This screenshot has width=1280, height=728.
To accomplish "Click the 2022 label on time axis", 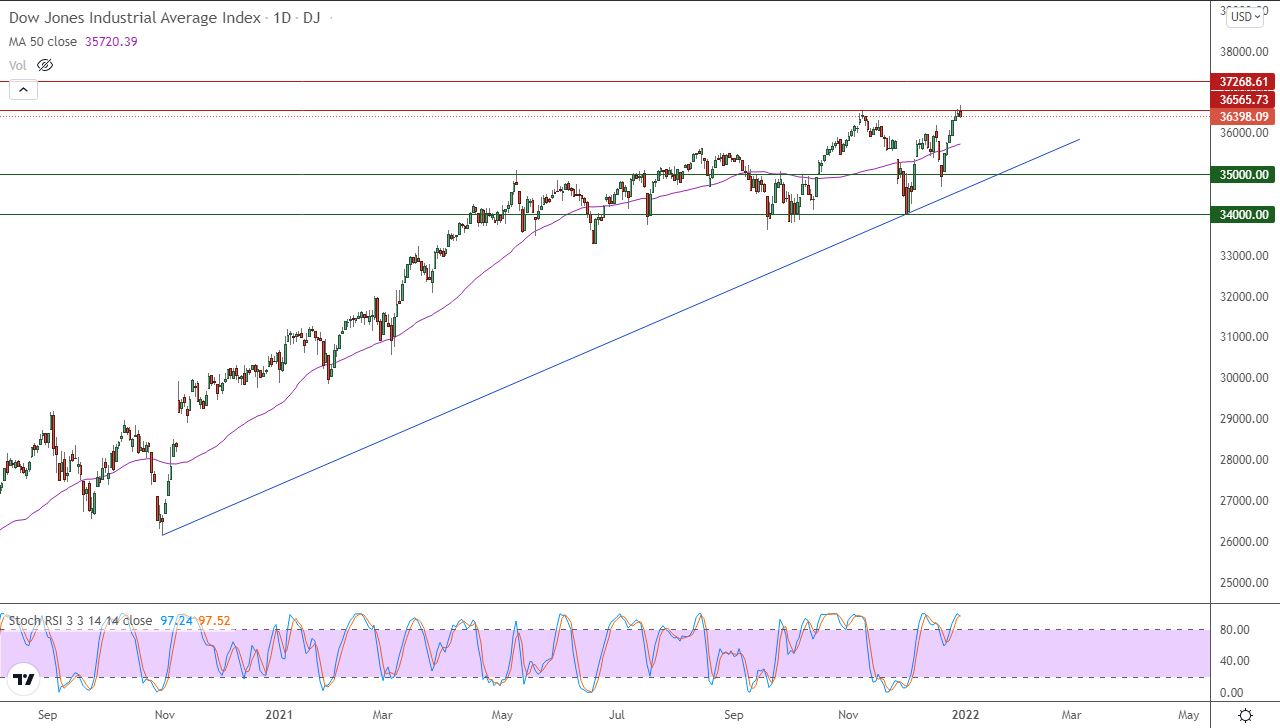I will [965, 715].
